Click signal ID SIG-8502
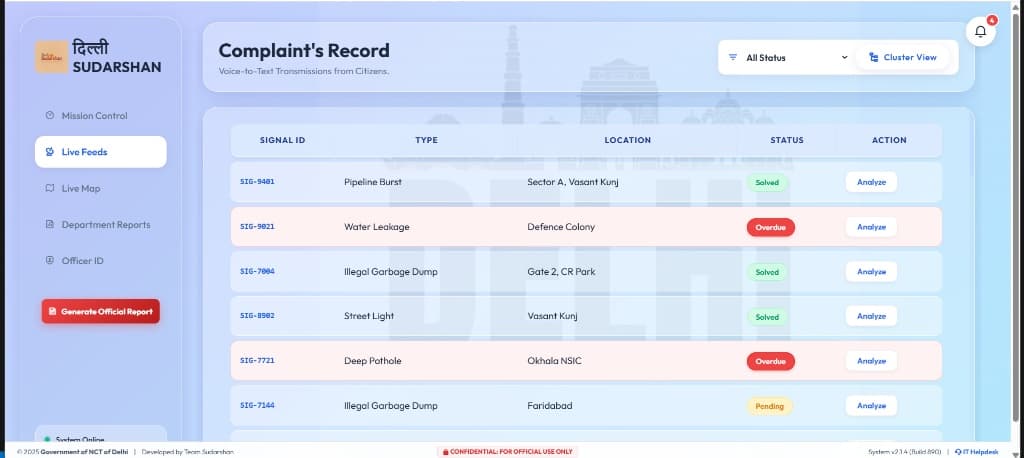 click(257, 316)
